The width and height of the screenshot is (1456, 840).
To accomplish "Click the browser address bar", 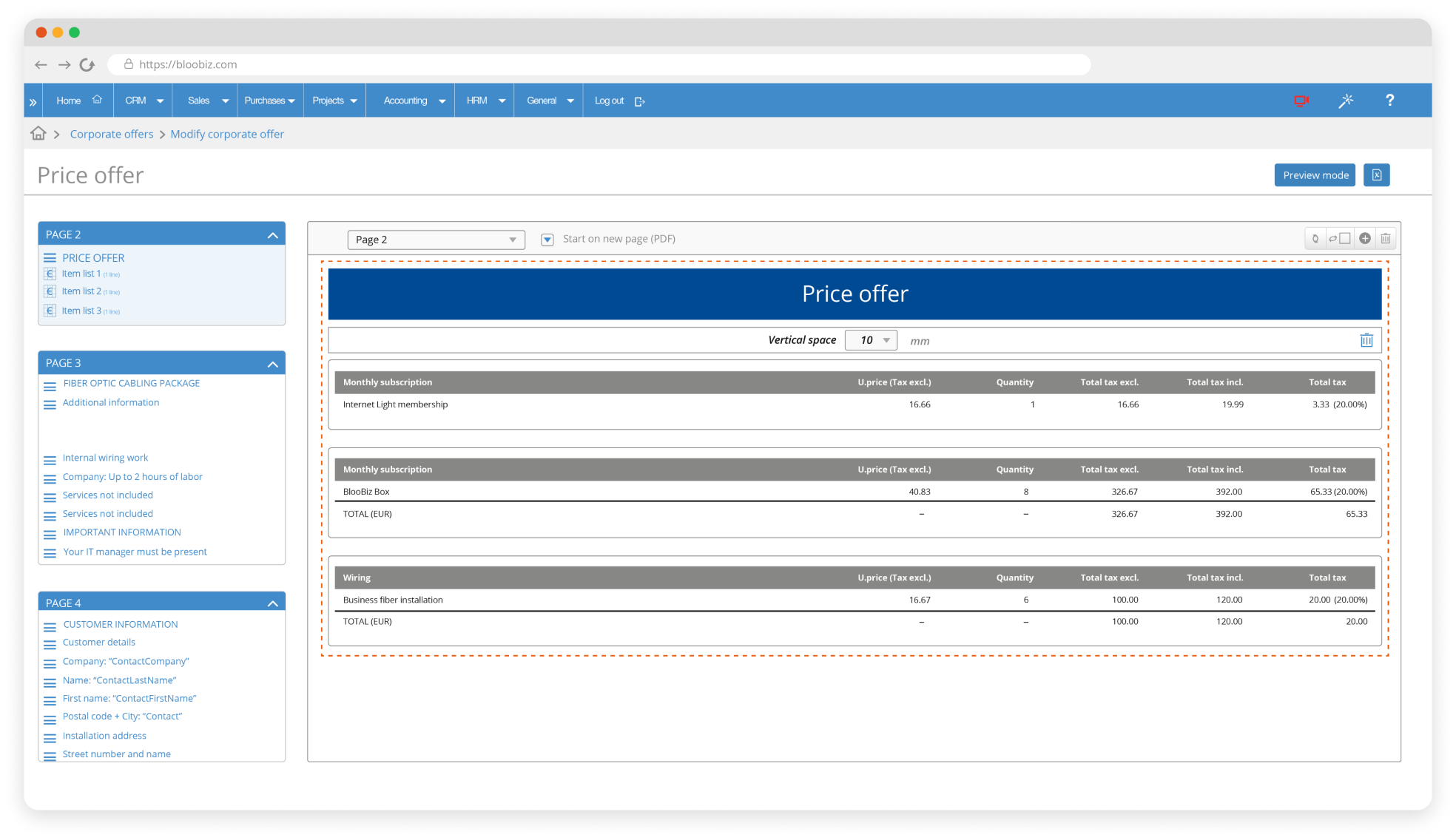I will pos(599,64).
